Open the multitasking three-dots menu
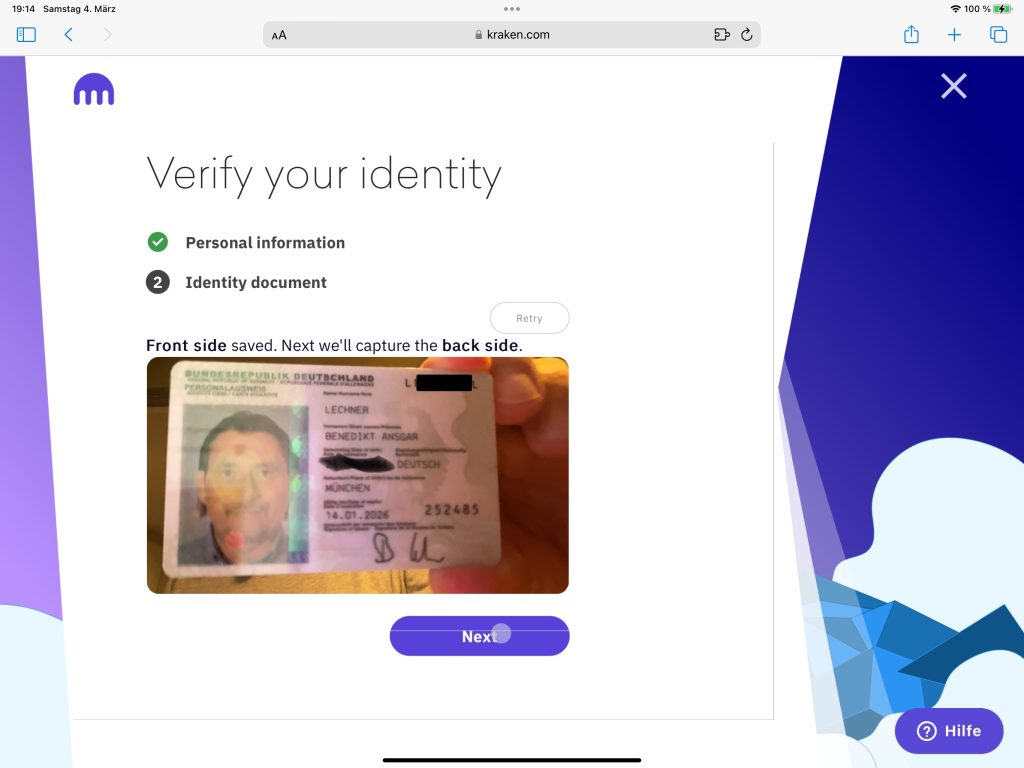The image size is (1024, 768). tap(512, 9)
